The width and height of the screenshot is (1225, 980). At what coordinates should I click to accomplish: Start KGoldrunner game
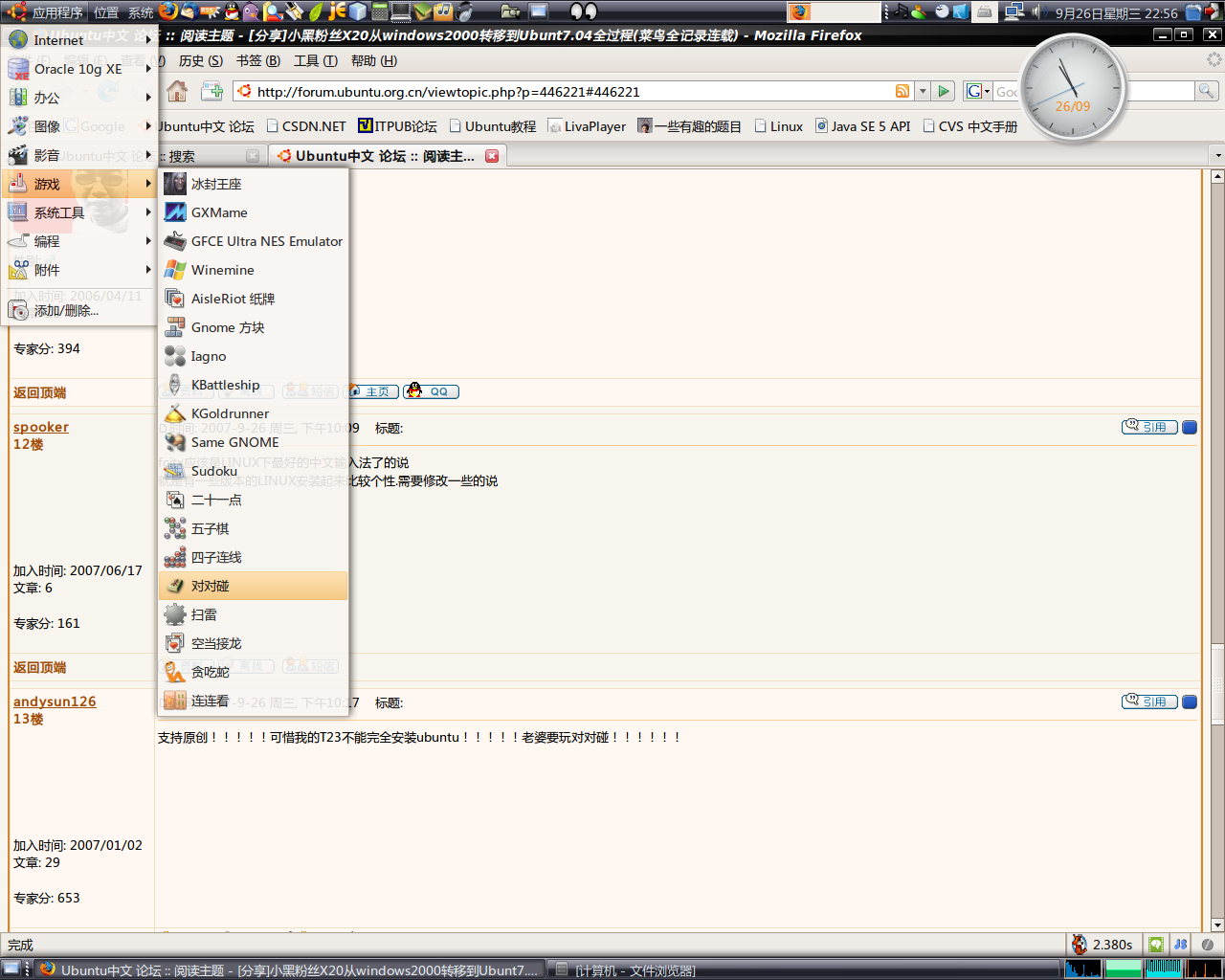click(x=253, y=413)
